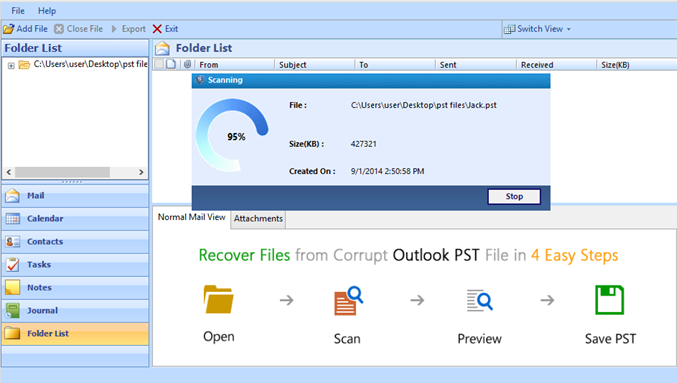Click the Notes yellow sticky icon

click(x=13, y=287)
